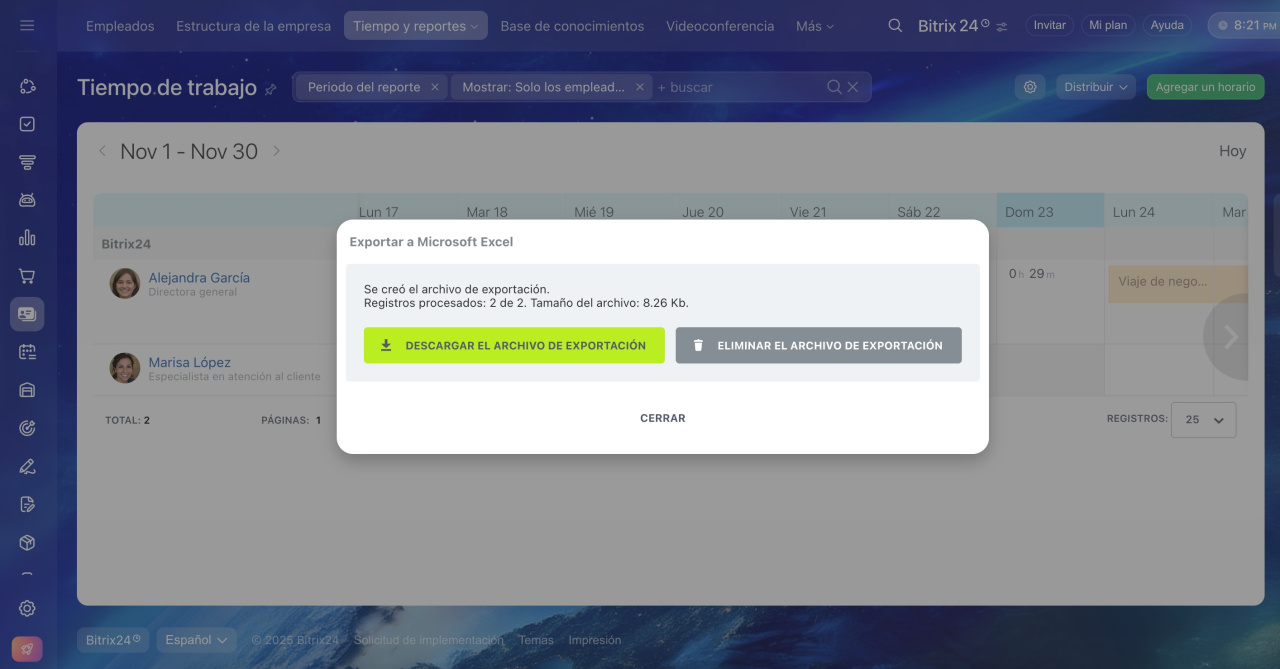Image resolution: width=1280 pixels, height=669 pixels.
Task: Open the Español language selector
Action: click(196, 639)
